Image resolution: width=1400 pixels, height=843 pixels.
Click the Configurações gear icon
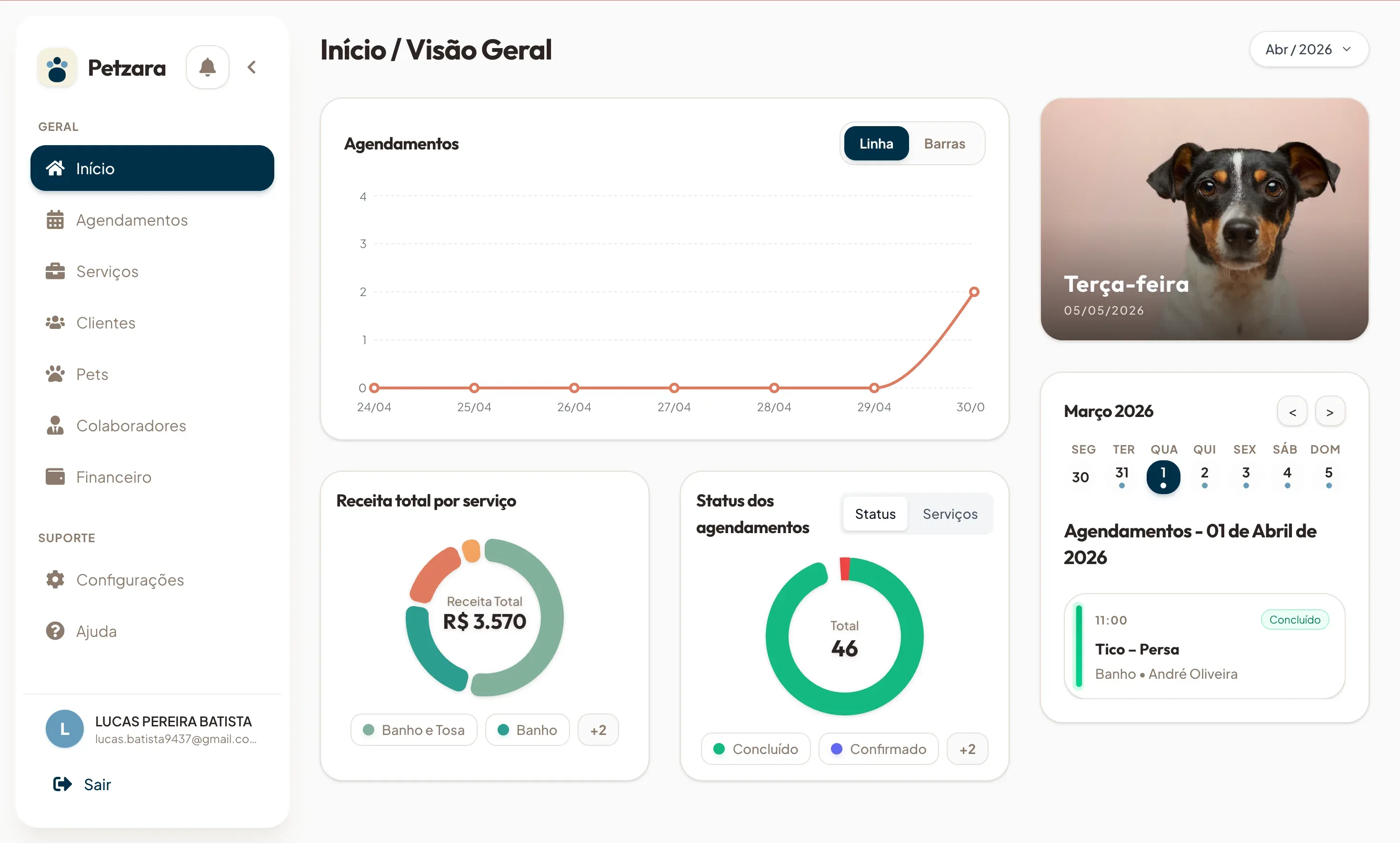[x=55, y=579]
